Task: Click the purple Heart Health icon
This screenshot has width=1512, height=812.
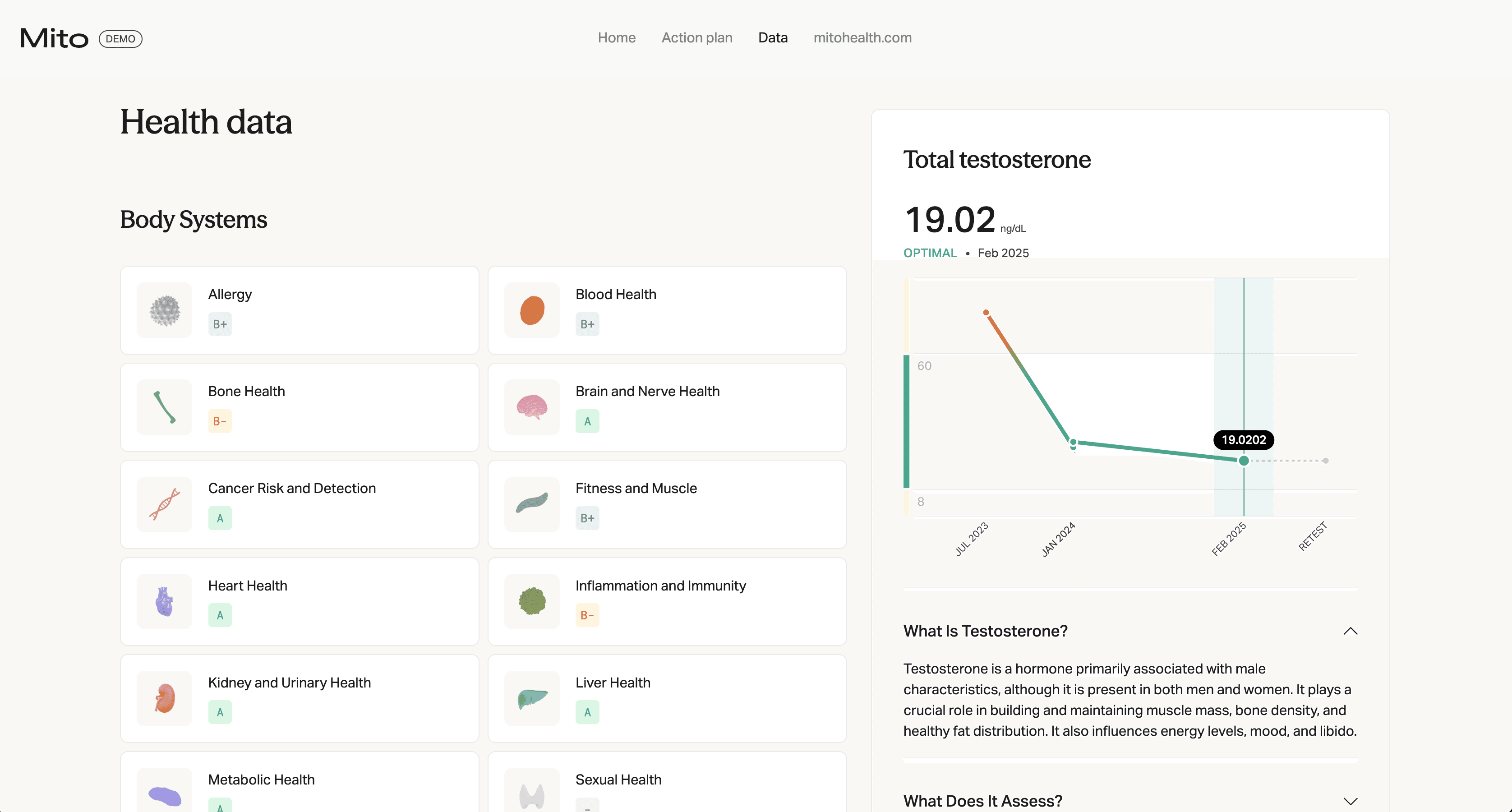Action: [x=164, y=601]
